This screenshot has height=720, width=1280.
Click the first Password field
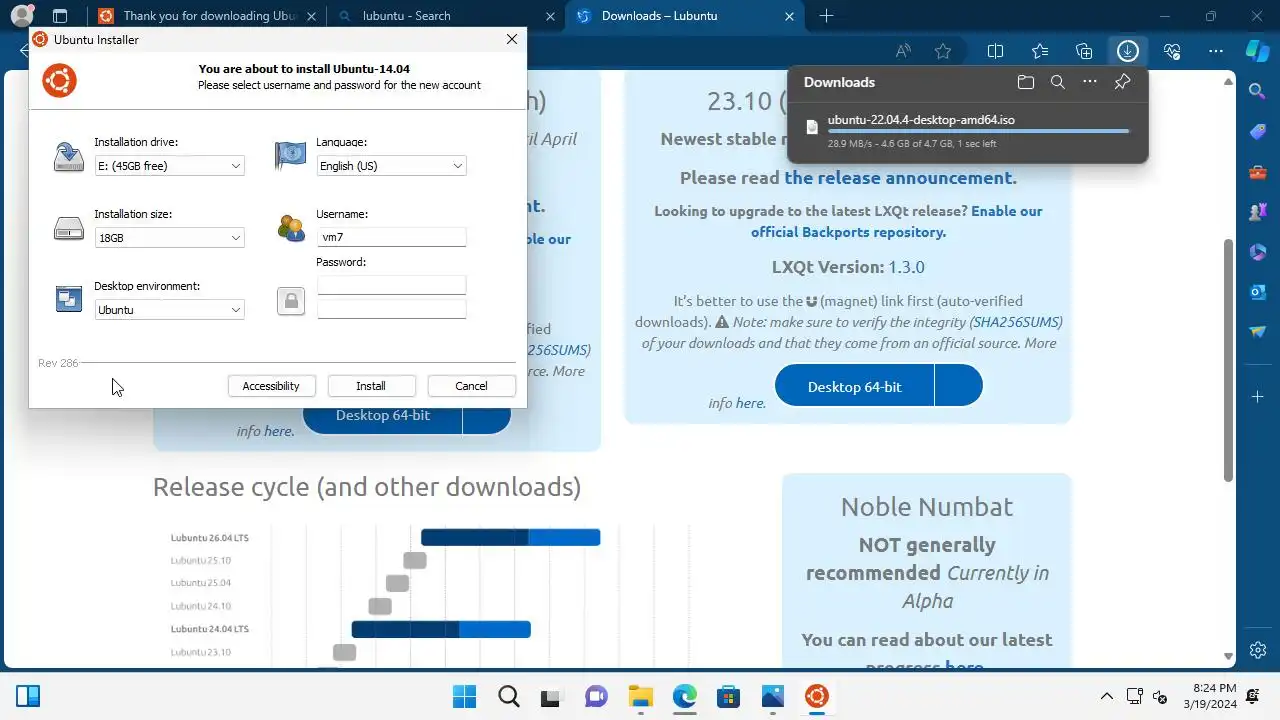point(391,285)
